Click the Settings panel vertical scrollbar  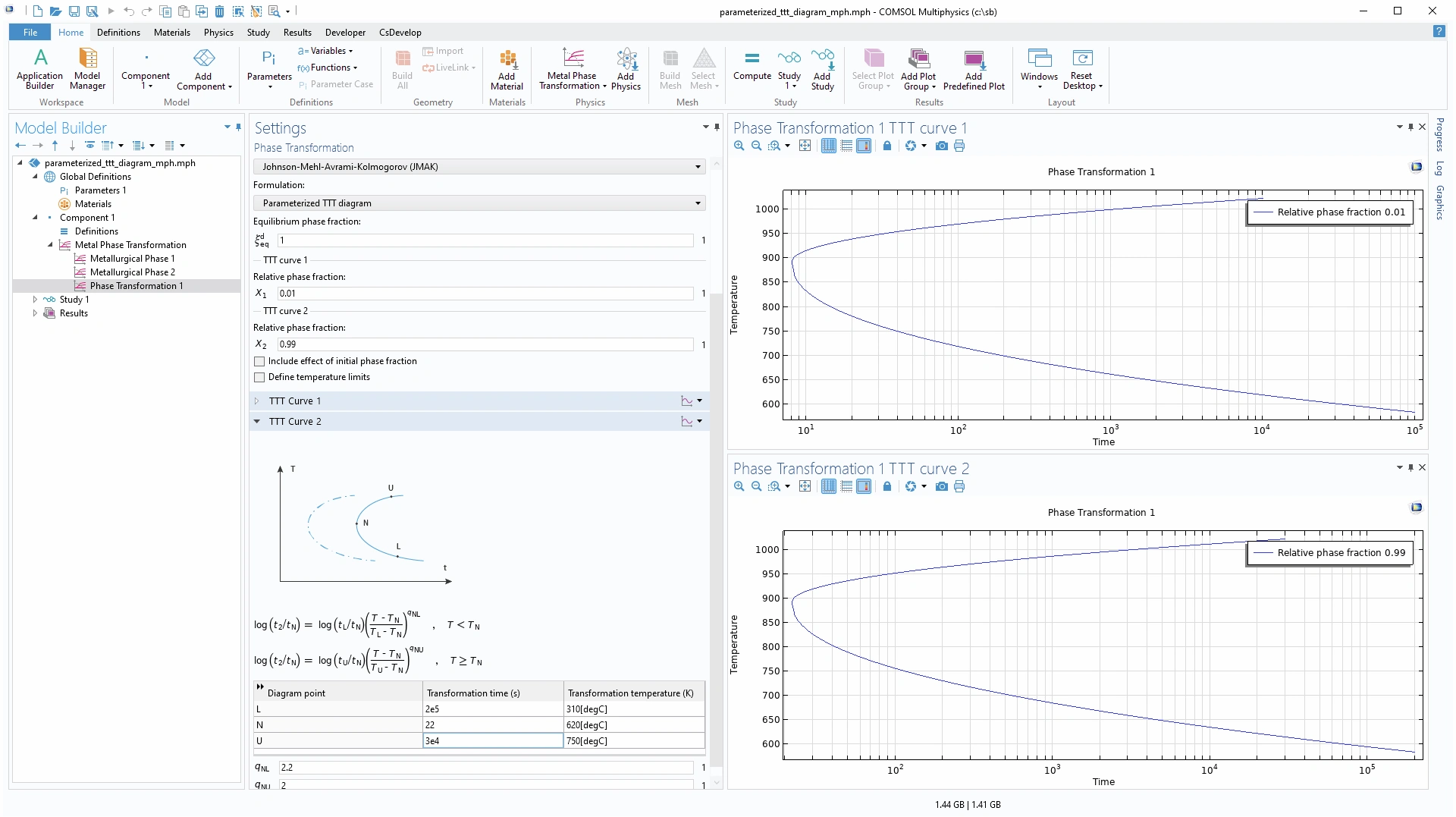(x=716, y=531)
